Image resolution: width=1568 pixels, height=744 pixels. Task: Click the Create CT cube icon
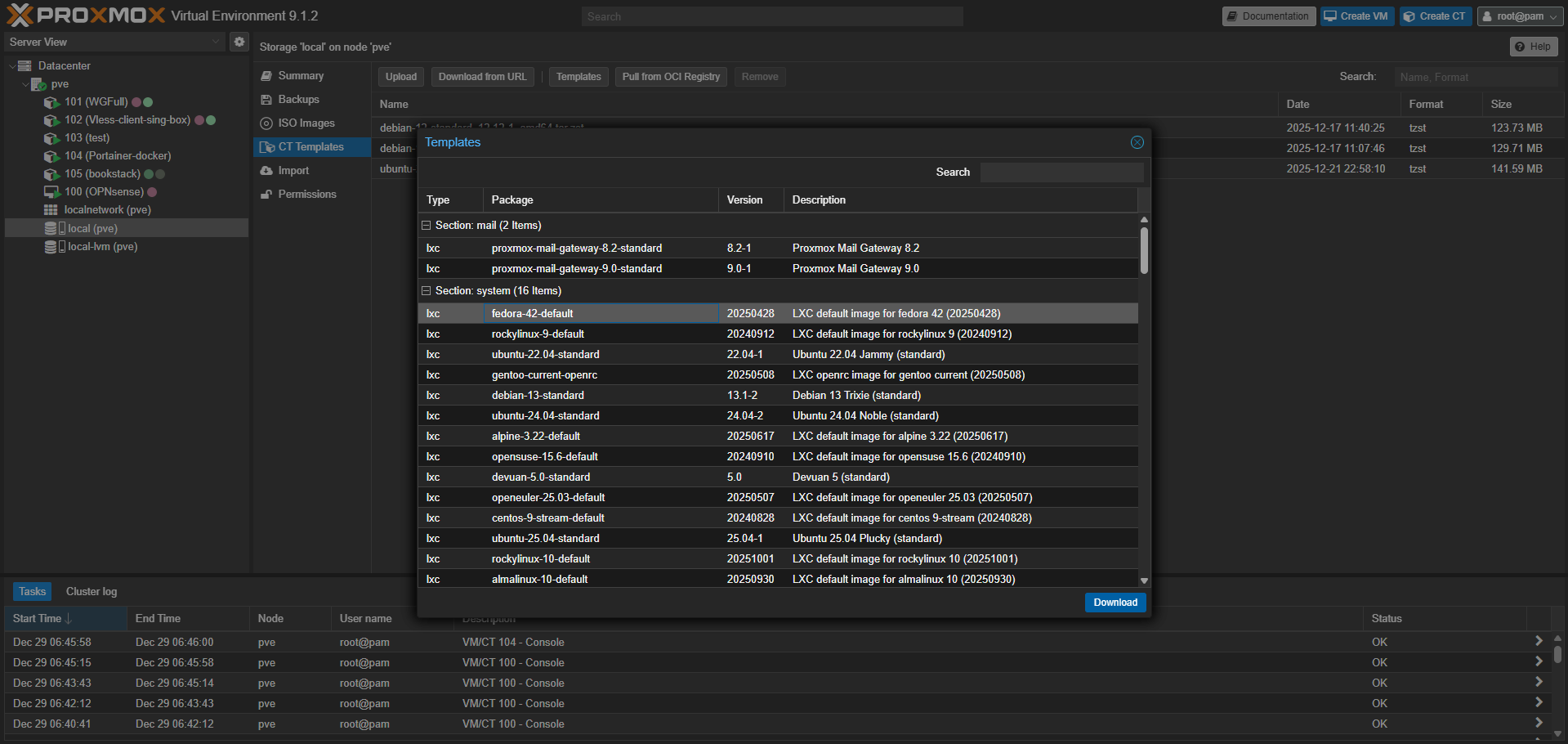(1409, 16)
